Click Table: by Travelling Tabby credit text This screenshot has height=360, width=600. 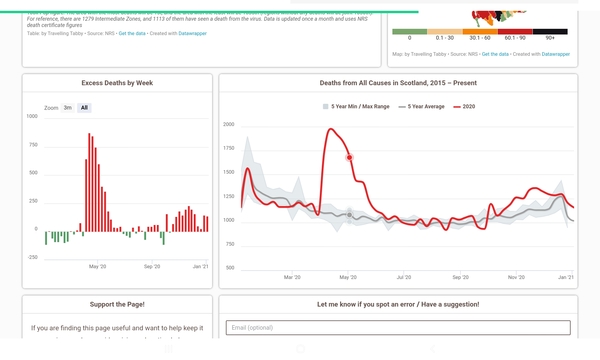click(55, 33)
